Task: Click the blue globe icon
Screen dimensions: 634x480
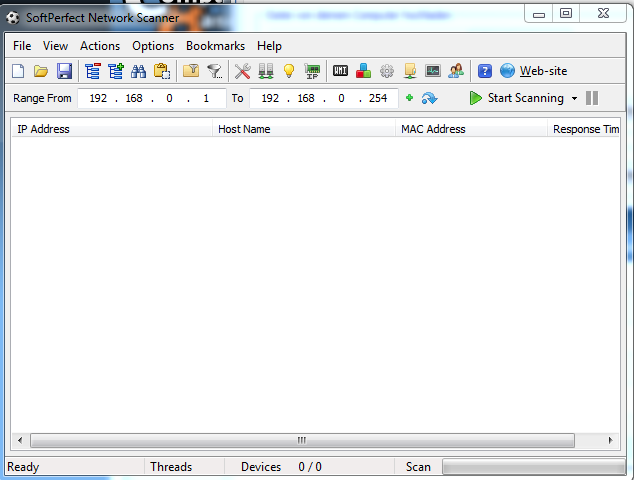Action: 507,71
